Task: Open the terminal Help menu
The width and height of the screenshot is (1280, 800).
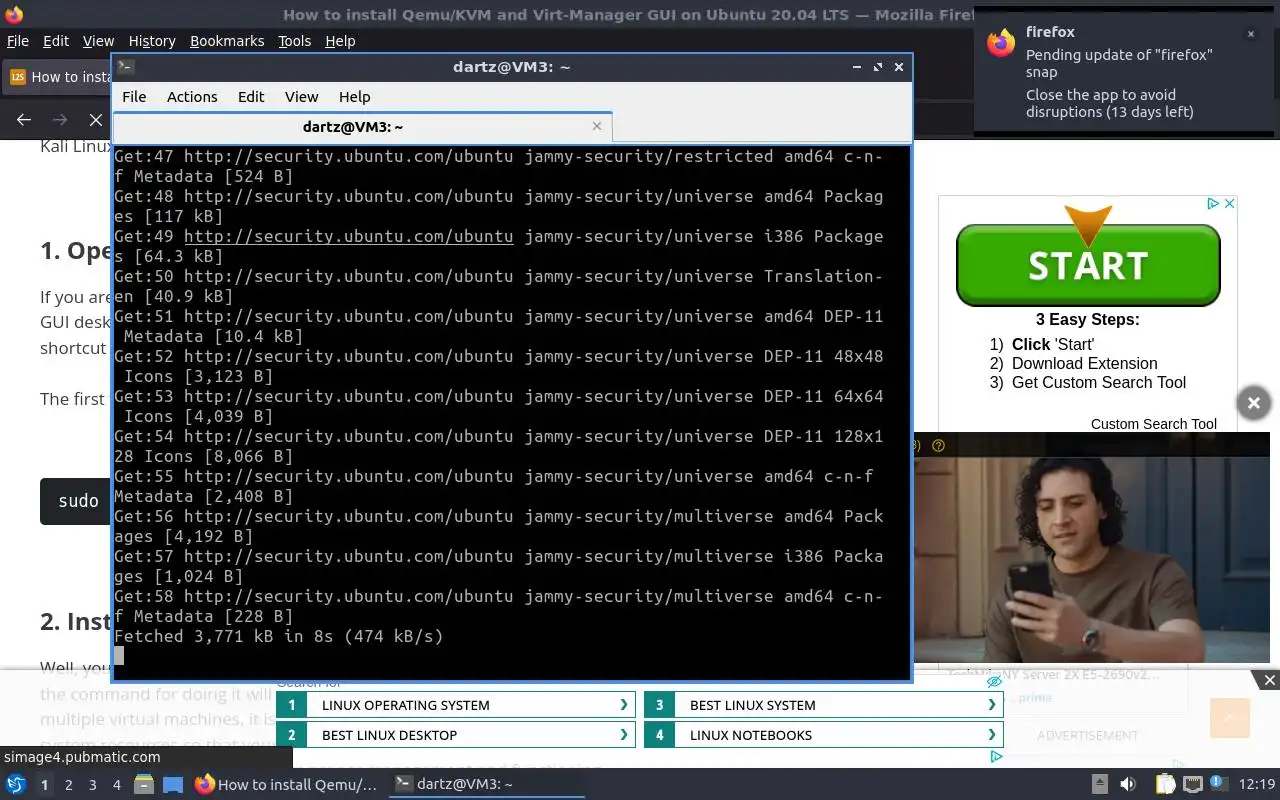Action: [355, 97]
